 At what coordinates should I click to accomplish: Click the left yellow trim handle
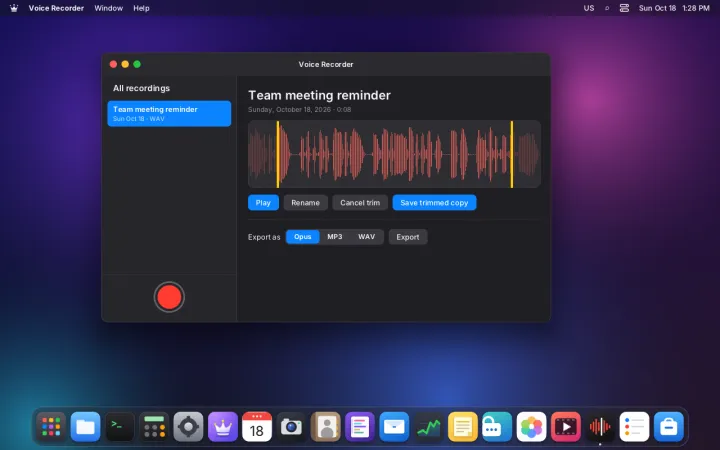278,154
